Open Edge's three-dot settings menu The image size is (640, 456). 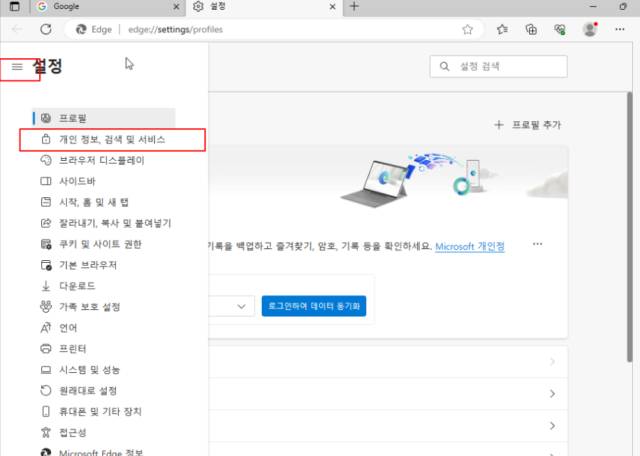[619, 29]
